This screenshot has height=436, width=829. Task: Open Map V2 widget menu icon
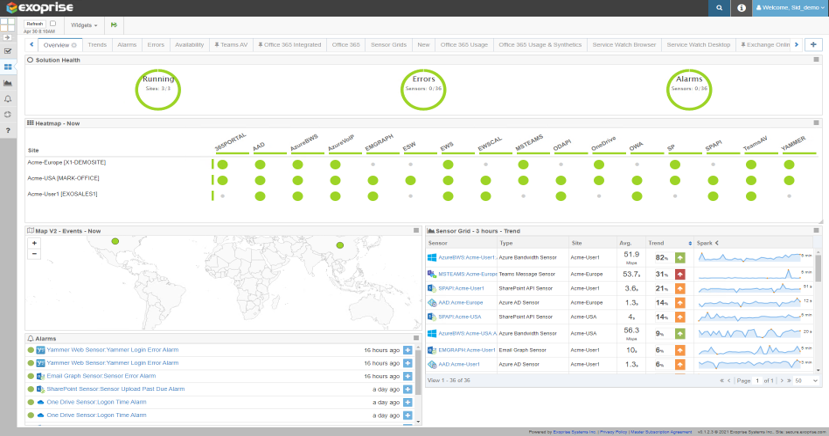pyautogui.click(x=416, y=230)
